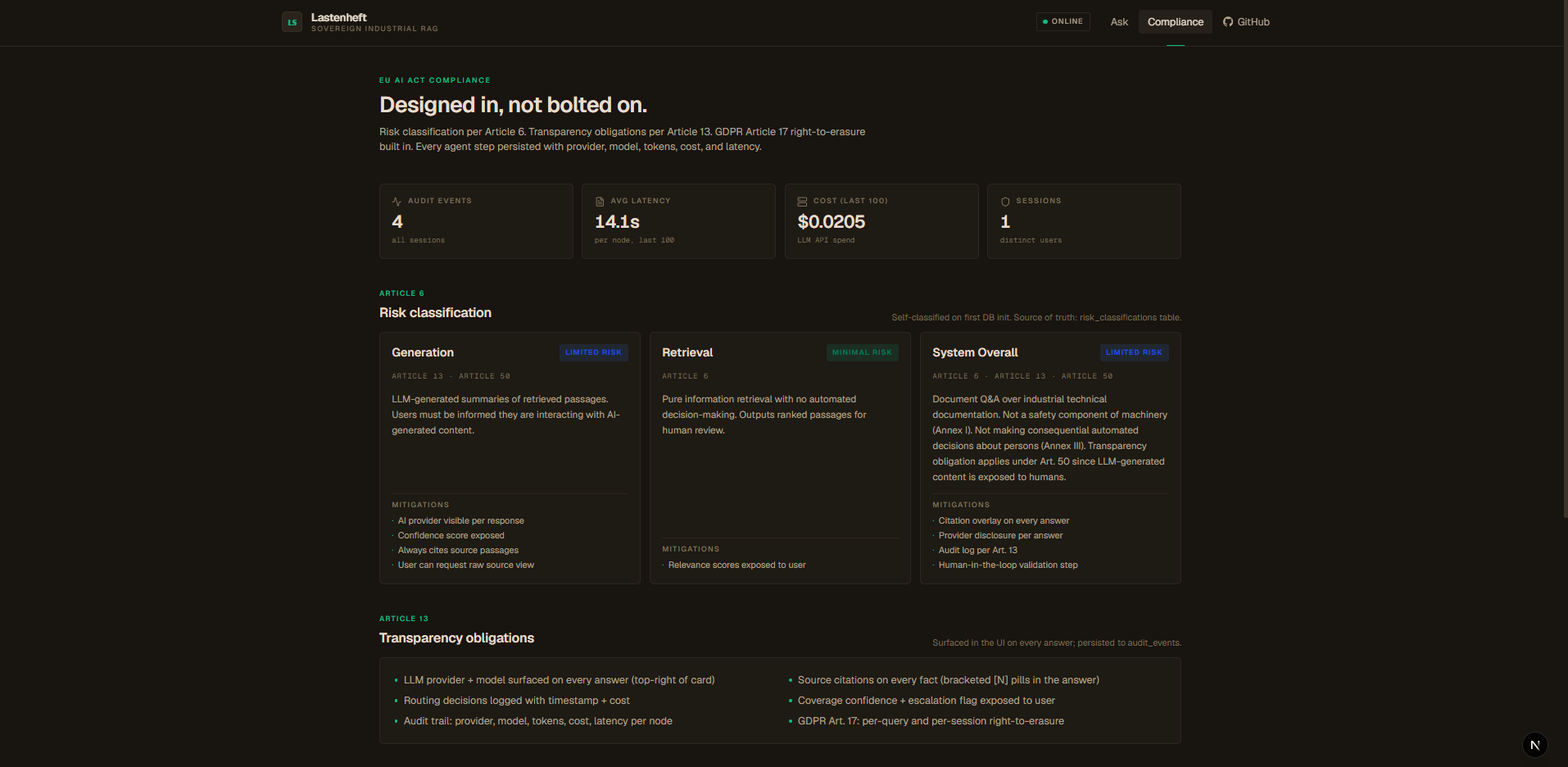1568x767 pixels.
Task: Select the Audit Events stat card value
Action: tap(397, 222)
